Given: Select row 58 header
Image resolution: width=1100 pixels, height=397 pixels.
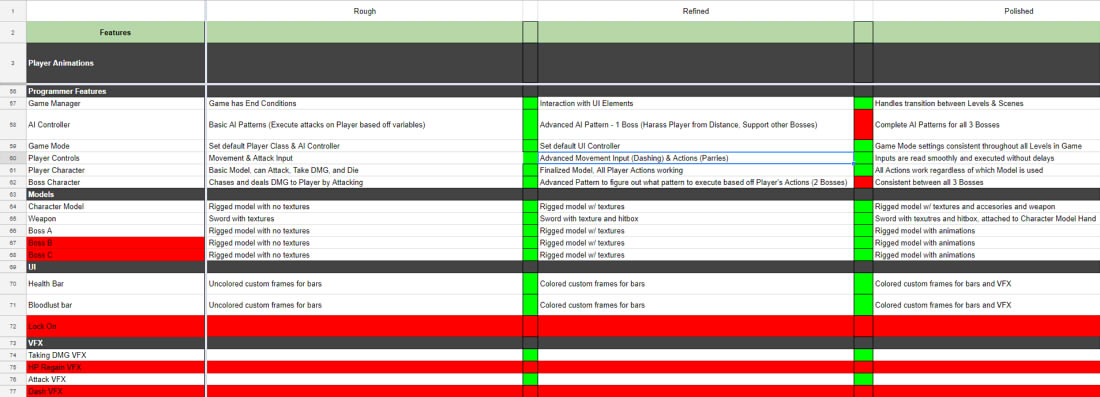Looking at the screenshot, I should pyautogui.click(x=13, y=124).
